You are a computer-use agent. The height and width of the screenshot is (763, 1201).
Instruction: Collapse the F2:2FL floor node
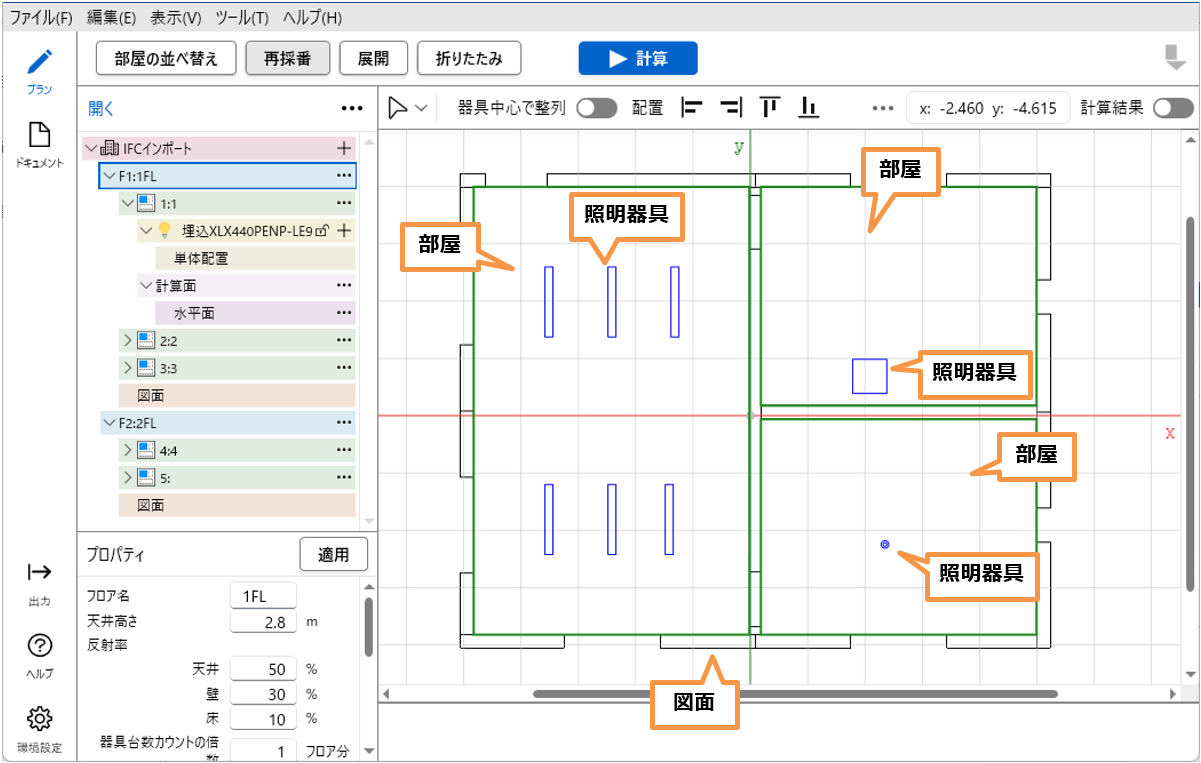coord(108,423)
